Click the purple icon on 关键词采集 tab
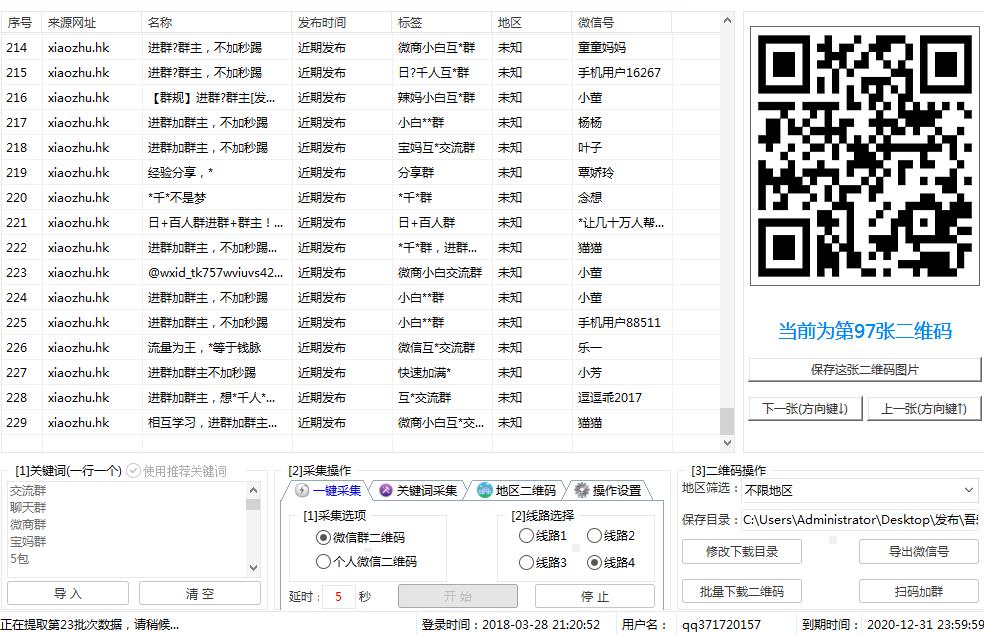 (386, 490)
